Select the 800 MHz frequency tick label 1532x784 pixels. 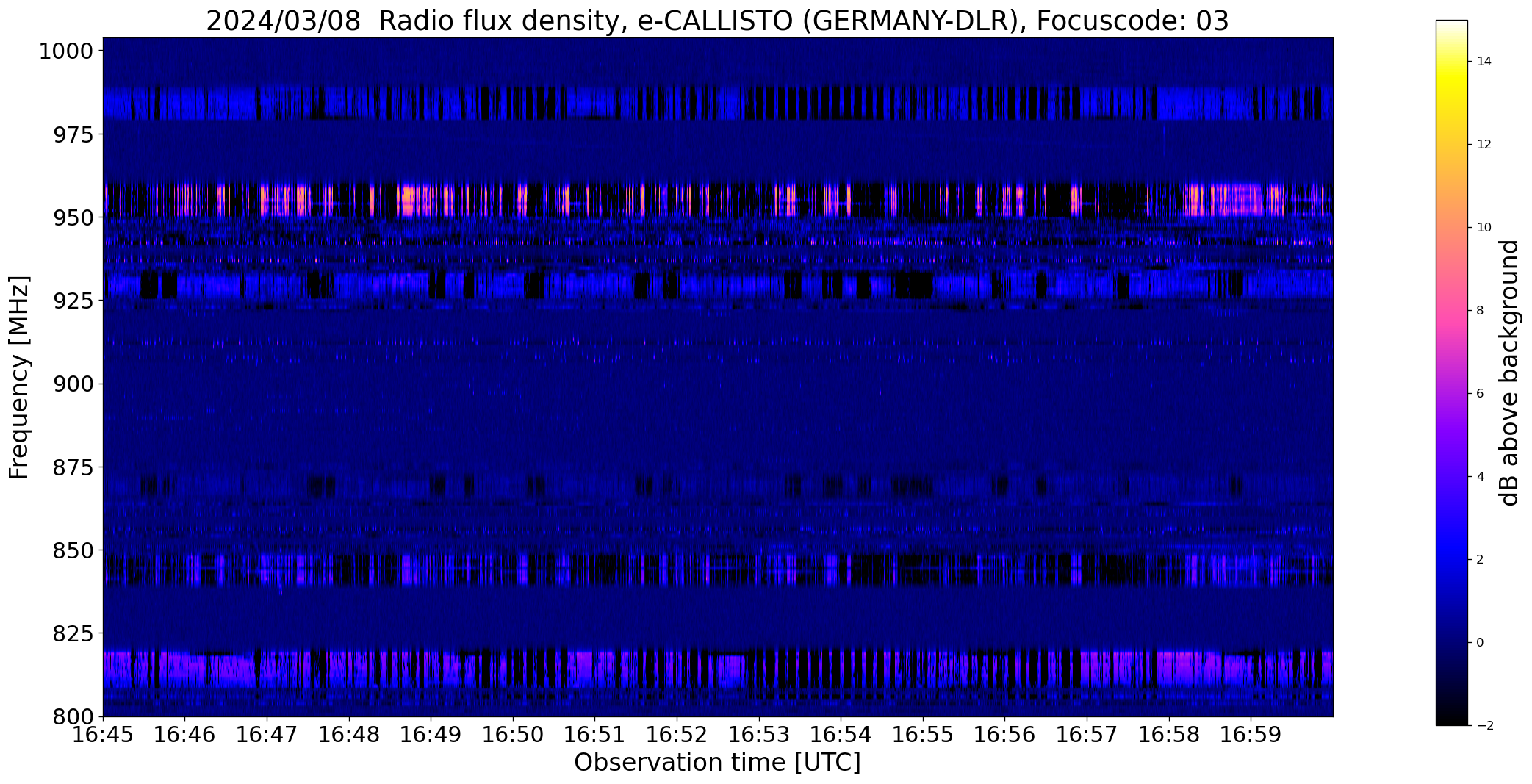[73, 716]
